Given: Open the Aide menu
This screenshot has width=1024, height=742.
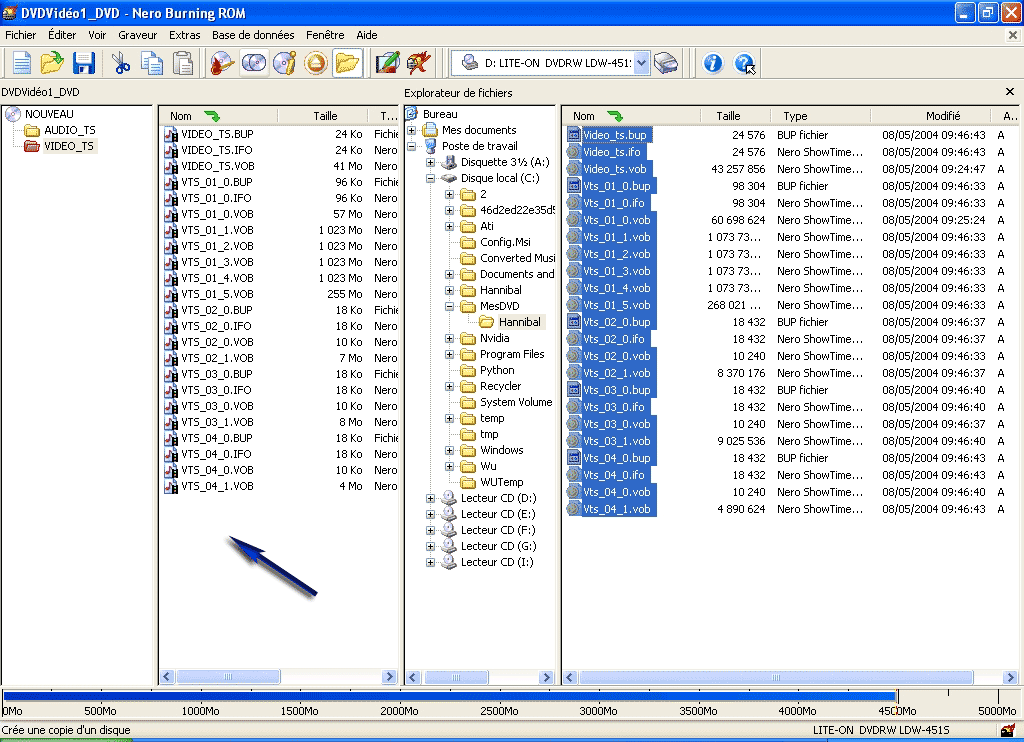Looking at the screenshot, I should click(x=367, y=35).
